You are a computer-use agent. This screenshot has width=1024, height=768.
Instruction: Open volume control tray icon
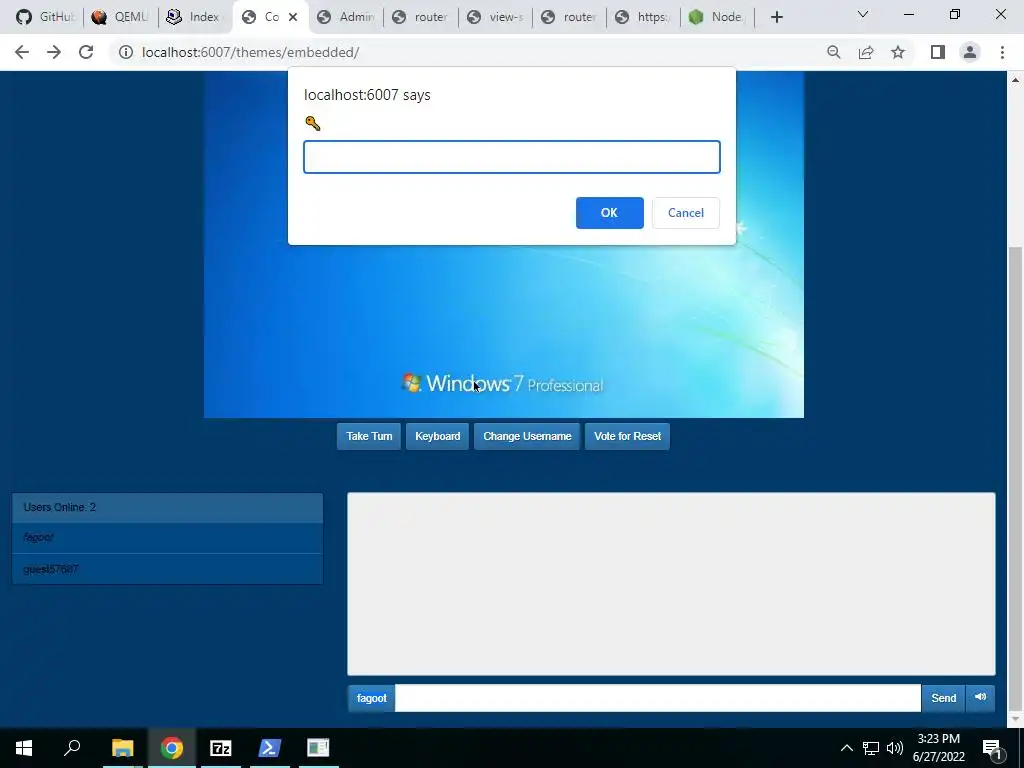(895, 748)
